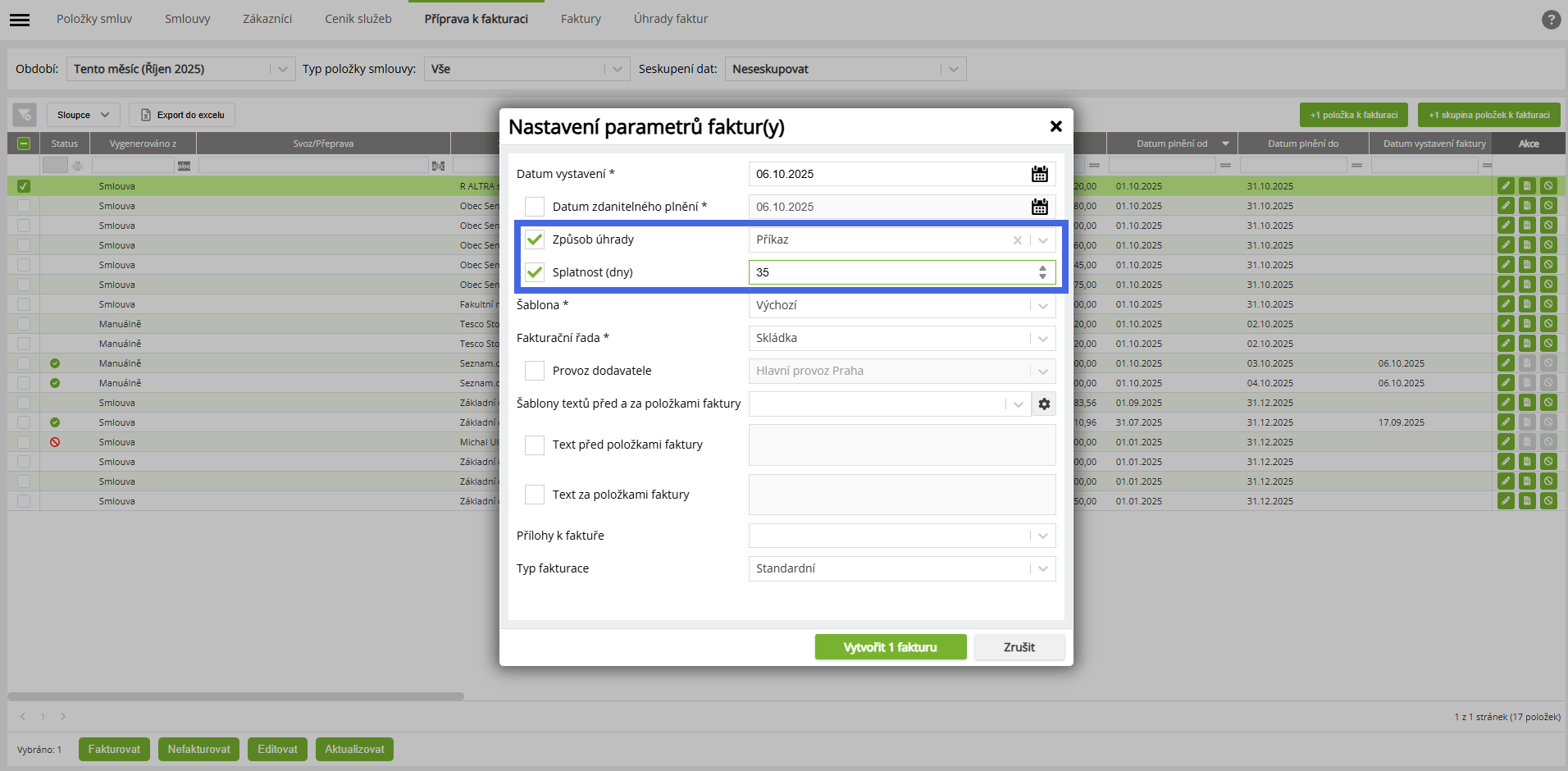Switch to the Faktury tab
The height and width of the screenshot is (771, 1568).
point(581,19)
